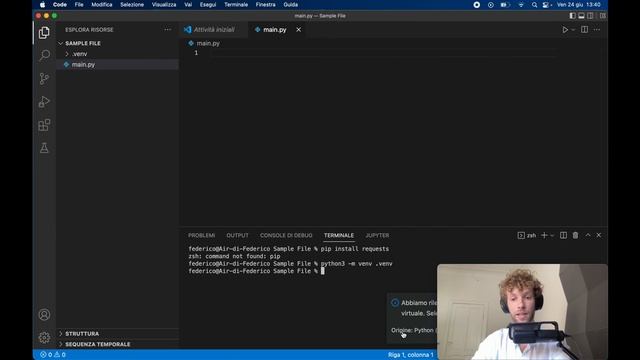
Task: Open the Run and Debug view
Action: coord(44,102)
